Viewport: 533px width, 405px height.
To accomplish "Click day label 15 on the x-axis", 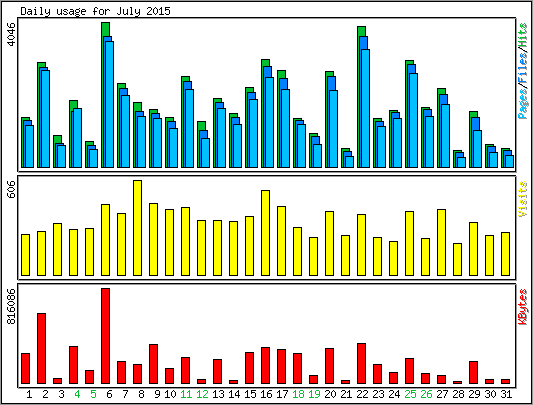I will pyautogui.click(x=250, y=394).
